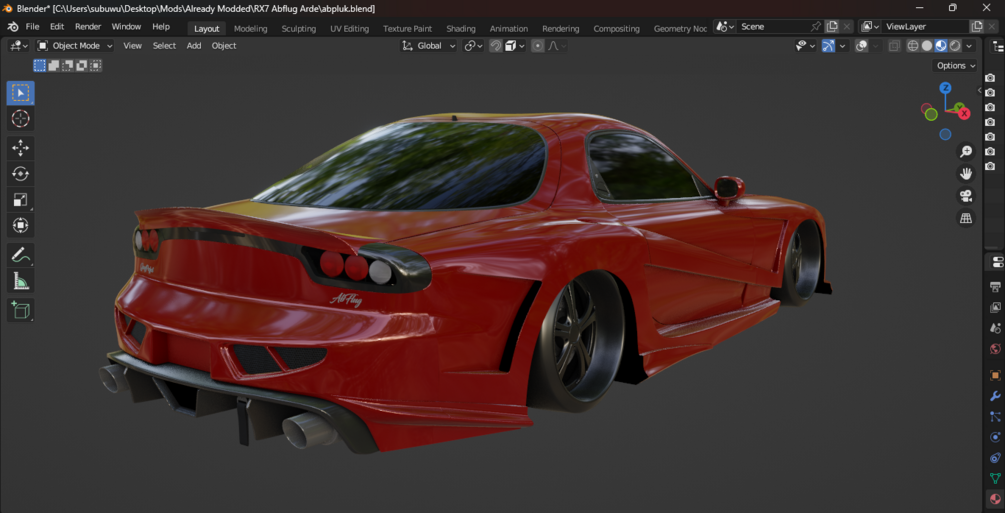Switch perspective/orthographic with grid icon
This screenshot has width=1005, height=513.
(965, 218)
